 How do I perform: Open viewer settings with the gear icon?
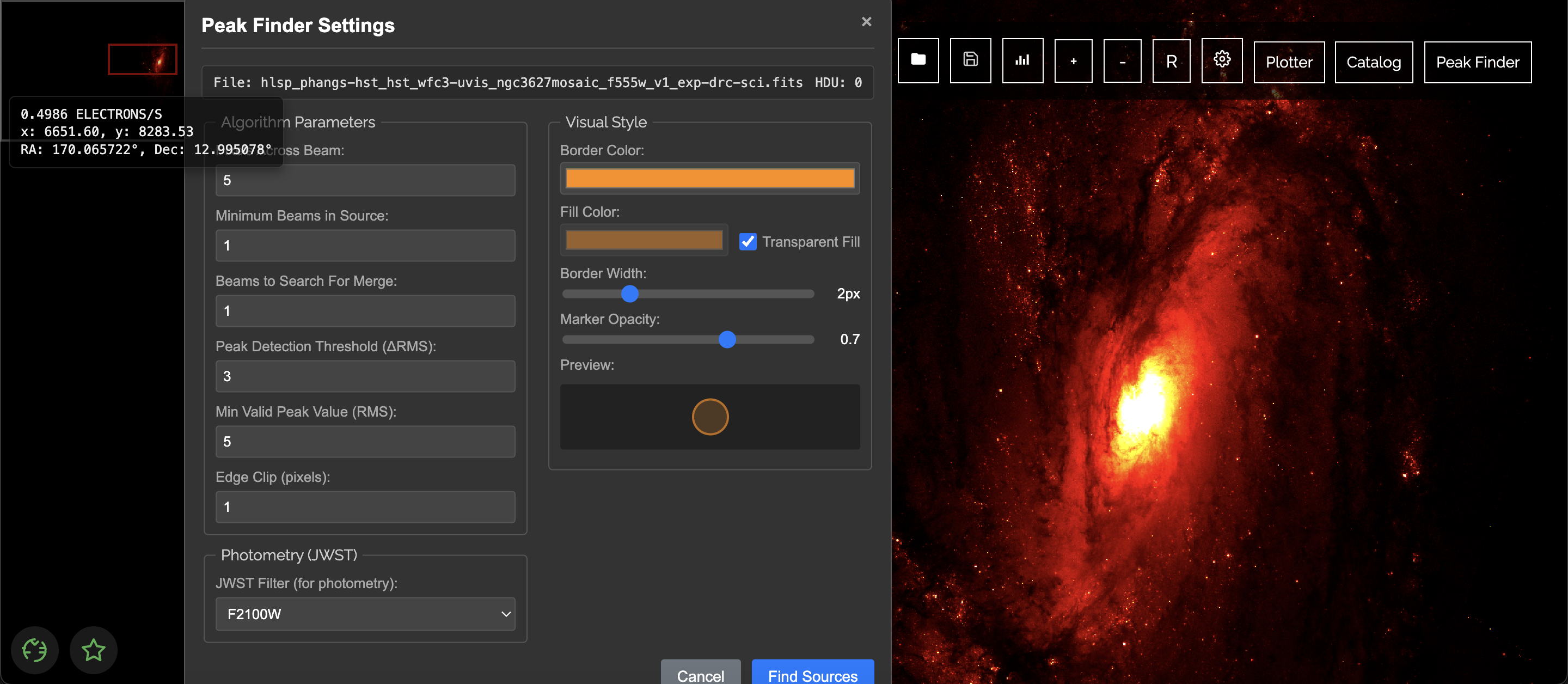[1222, 61]
